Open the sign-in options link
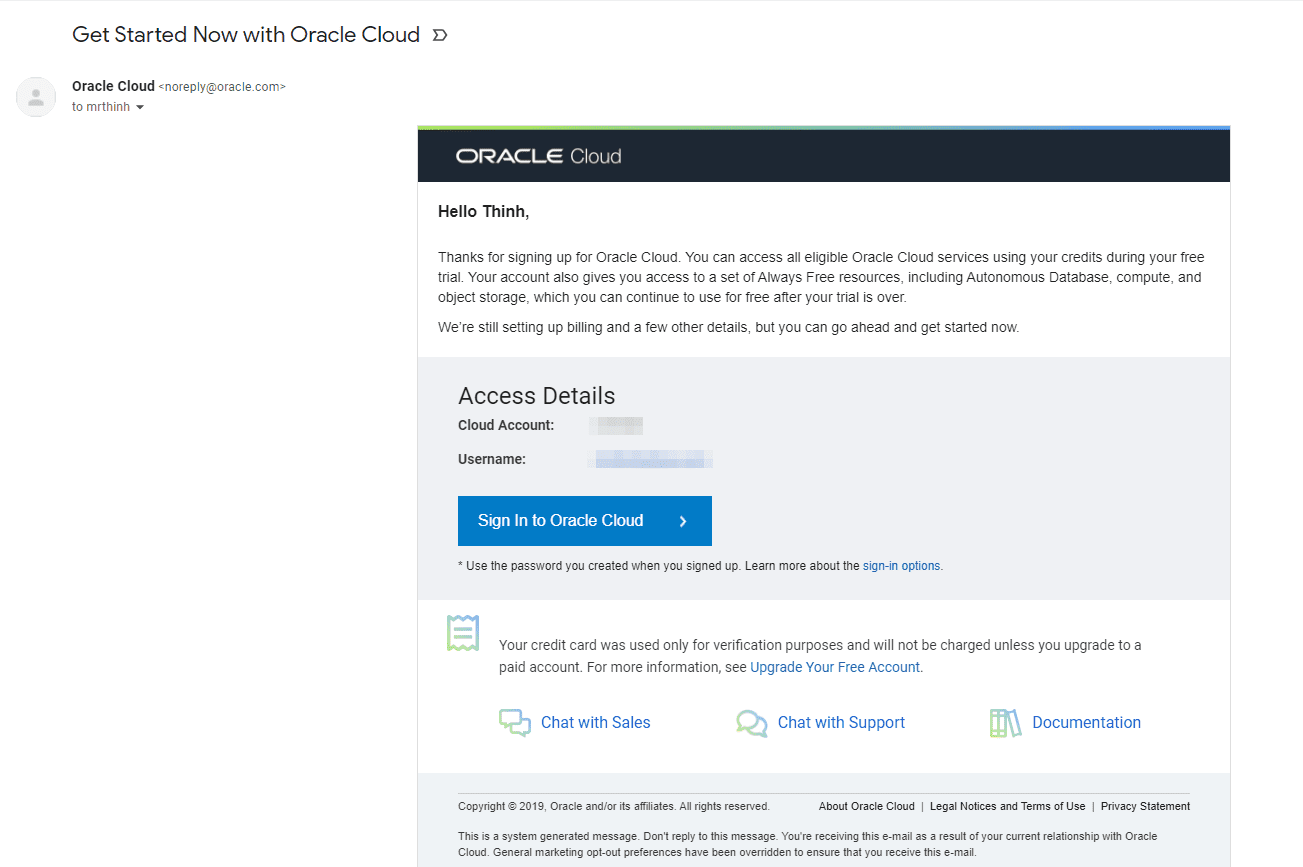 [x=901, y=566]
